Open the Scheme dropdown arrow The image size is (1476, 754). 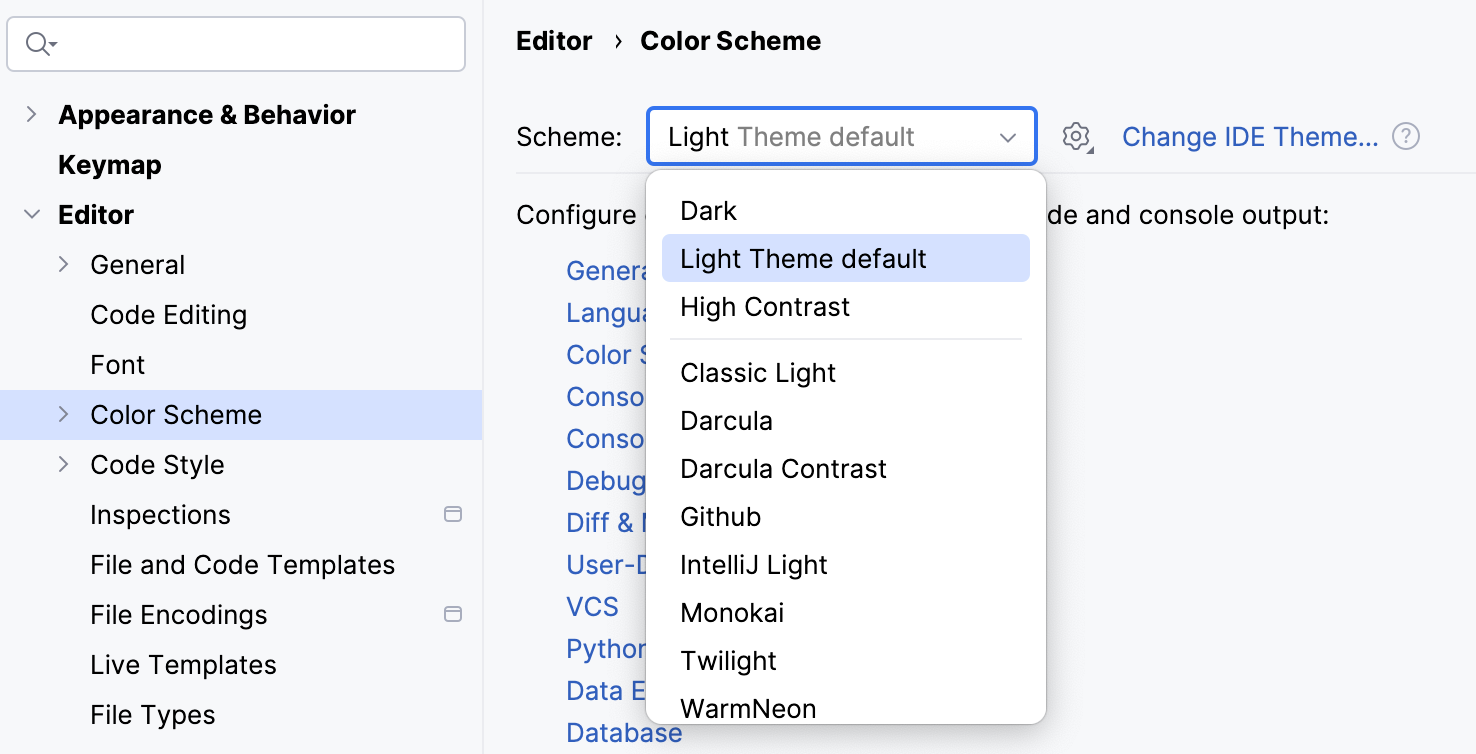pyautogui.click(x=1007, y=137)
